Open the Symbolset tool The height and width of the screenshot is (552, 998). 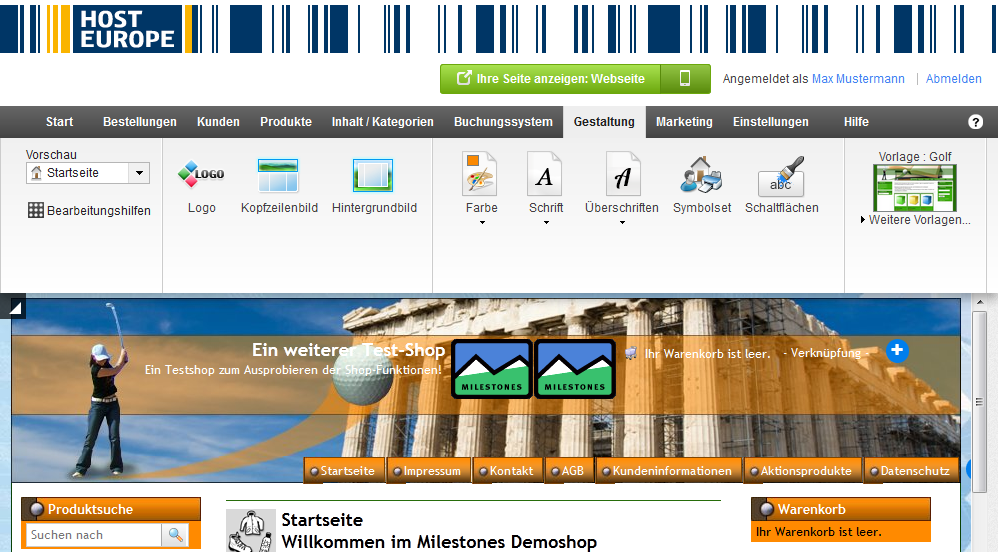[x=701, y=185]
